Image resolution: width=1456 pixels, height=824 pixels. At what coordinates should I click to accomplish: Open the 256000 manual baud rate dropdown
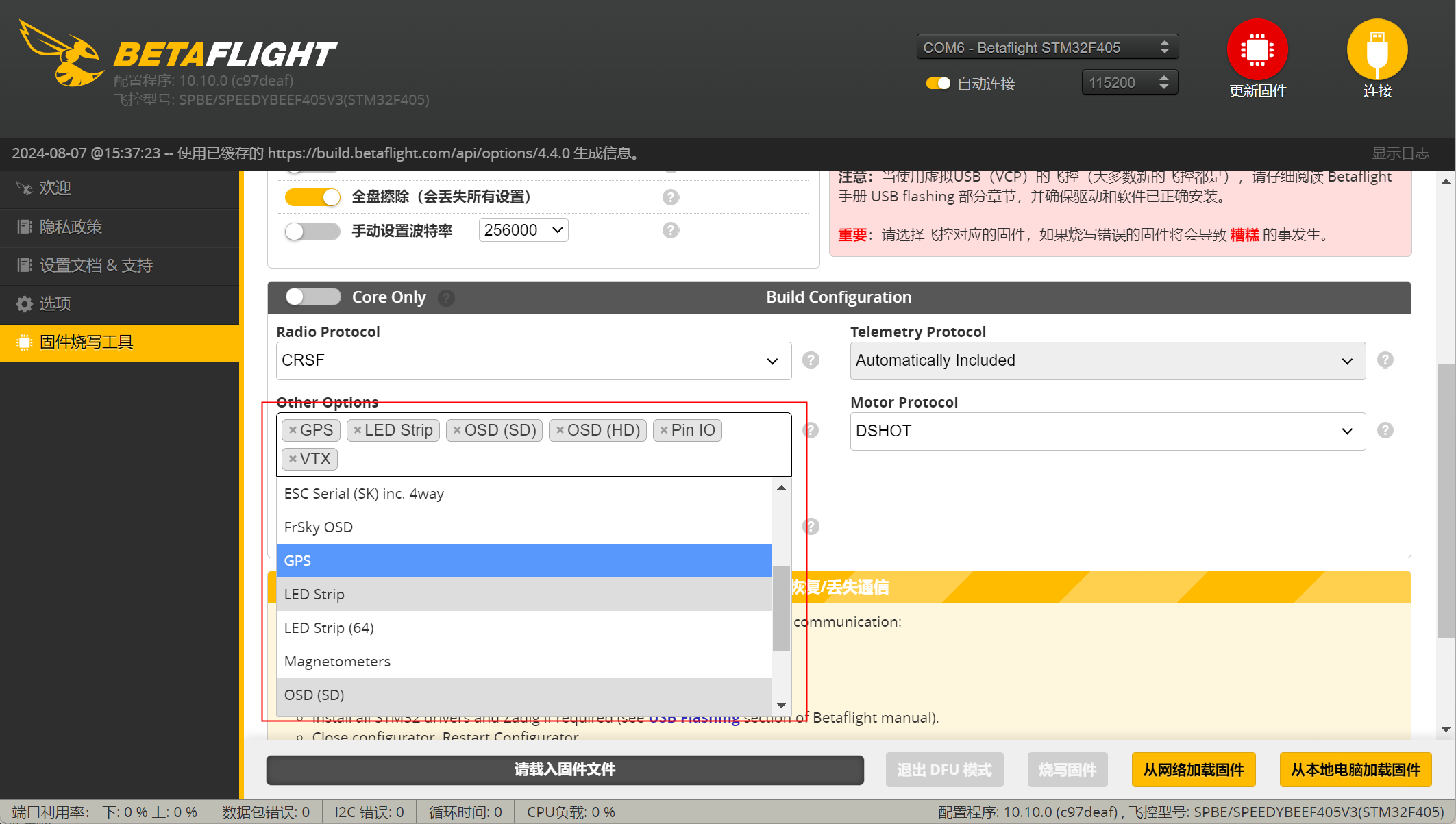pos(523,230)
